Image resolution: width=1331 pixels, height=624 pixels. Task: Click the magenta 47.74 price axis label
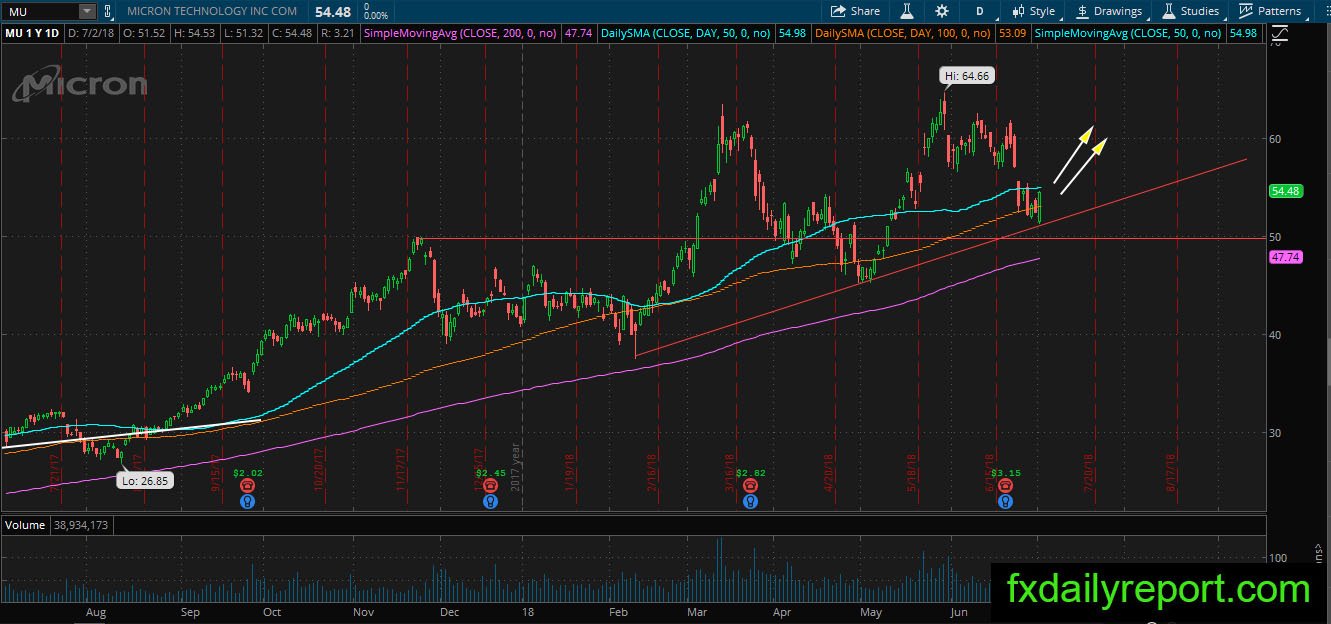point(1285,257)
